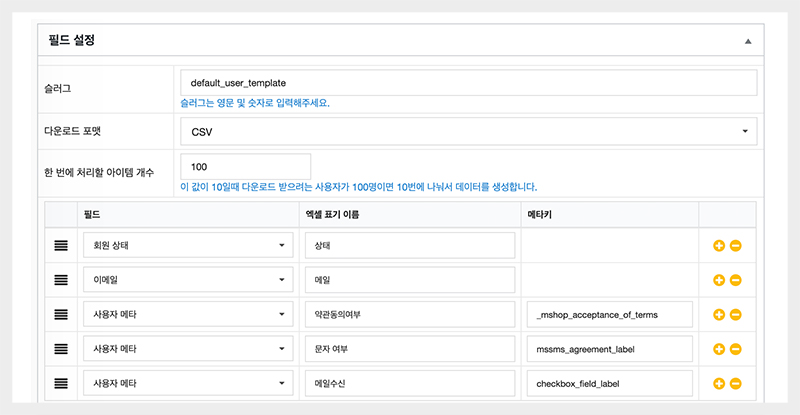Viewport: 800px width, 415px height.
Task: Click the minus icon in the 회원 상태 row
Action: (735, 246)
